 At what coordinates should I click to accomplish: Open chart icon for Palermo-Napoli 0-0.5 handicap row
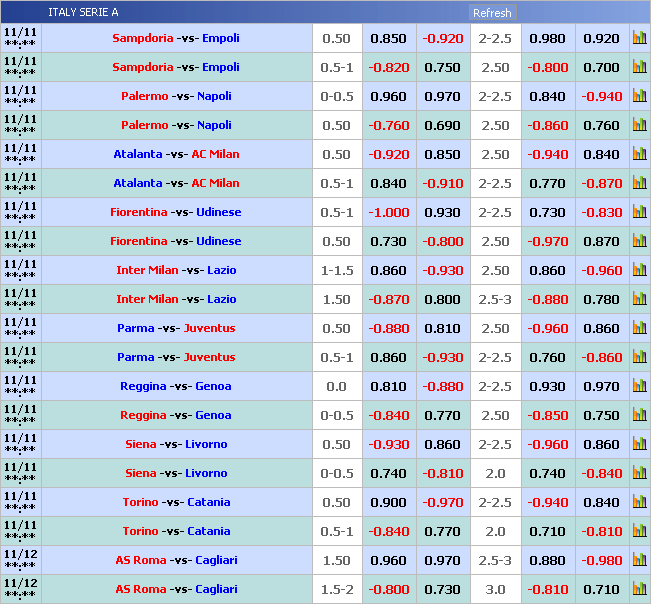[x=639, y=97]
